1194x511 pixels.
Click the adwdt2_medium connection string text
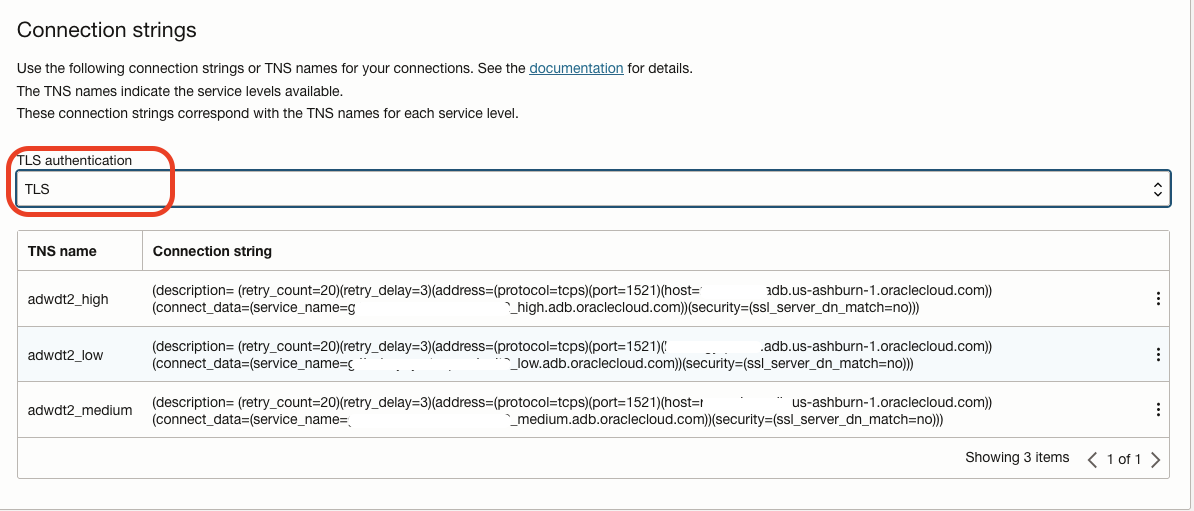(x=571, y=410)
